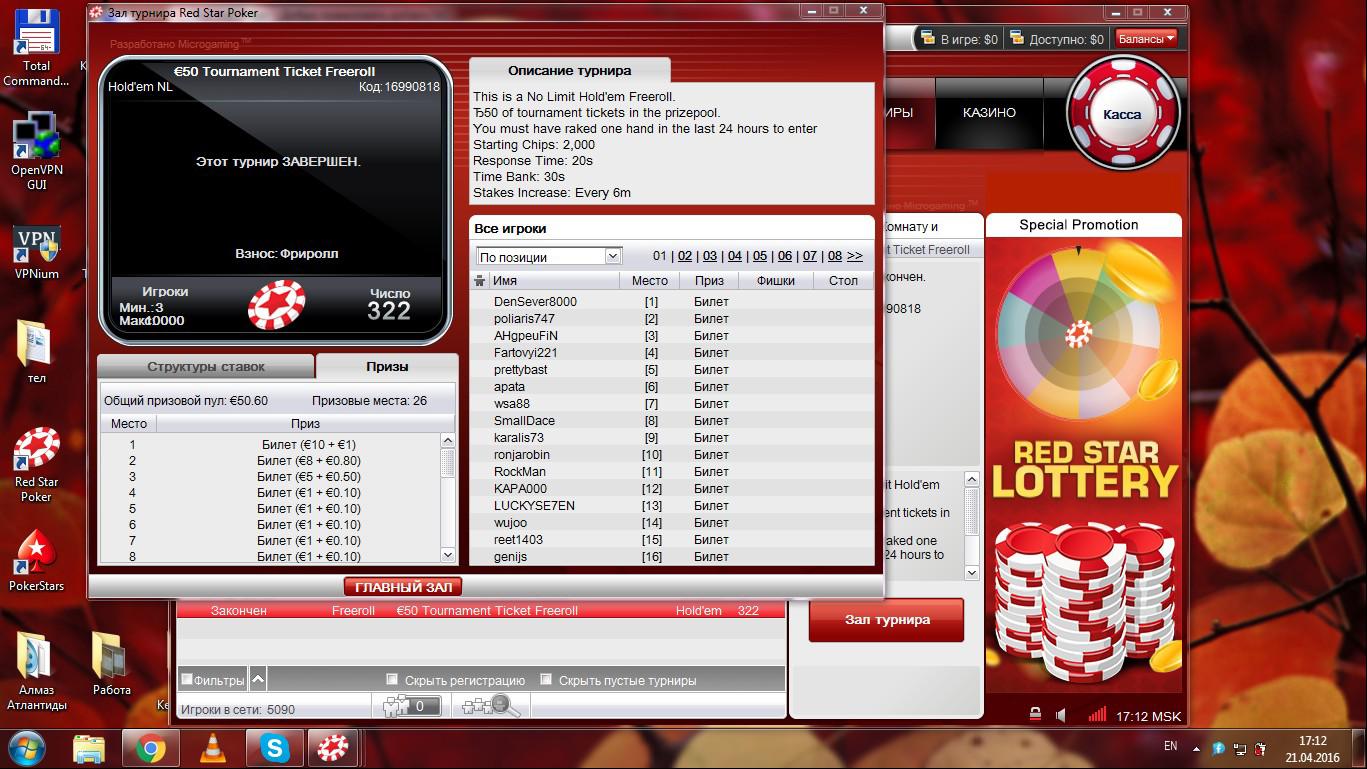Click the player icon column header
This screenshot has height=769, width=1367.
[479, 281]
